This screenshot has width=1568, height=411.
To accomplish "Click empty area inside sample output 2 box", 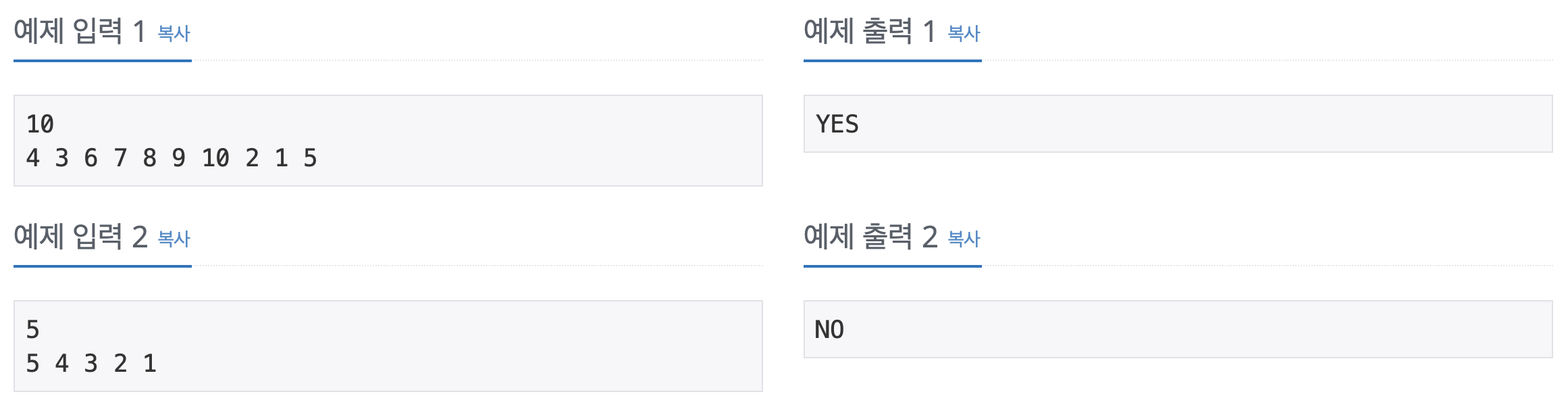I will [x=1216, y=330].
